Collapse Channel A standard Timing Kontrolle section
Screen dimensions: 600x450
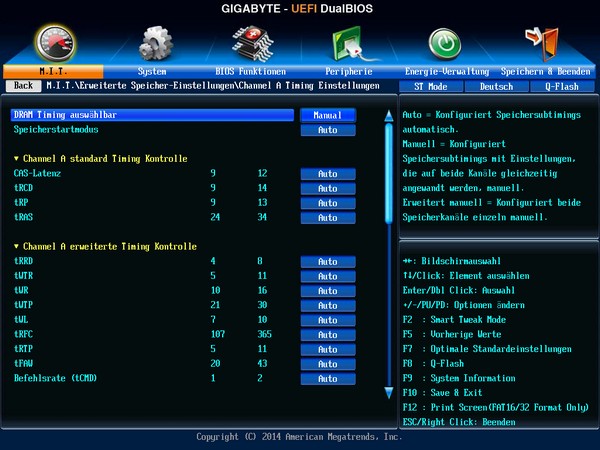click(x=101, y=158)
